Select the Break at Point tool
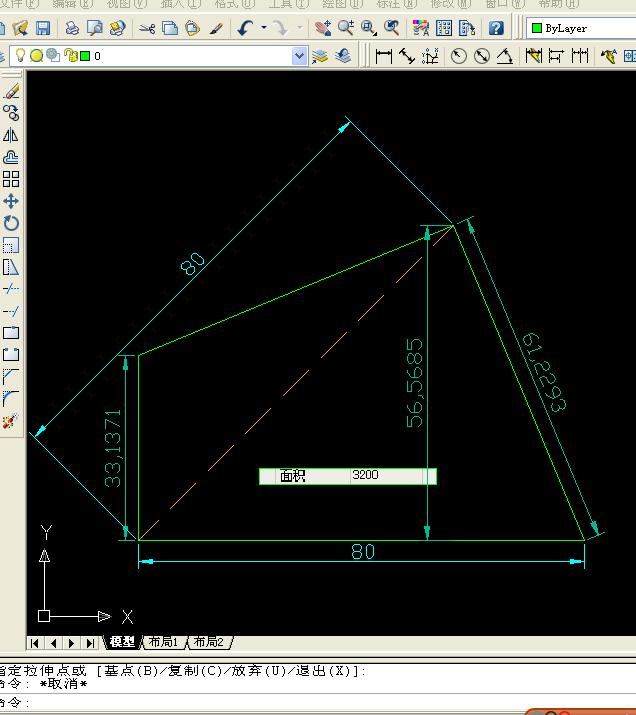This screenshot has width=636, height=715. 11,333
